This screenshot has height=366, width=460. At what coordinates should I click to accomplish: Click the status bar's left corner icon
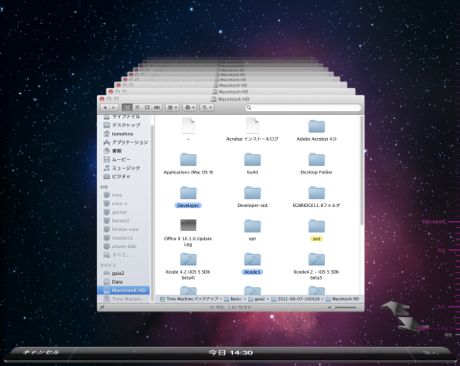tap(102, 307)
